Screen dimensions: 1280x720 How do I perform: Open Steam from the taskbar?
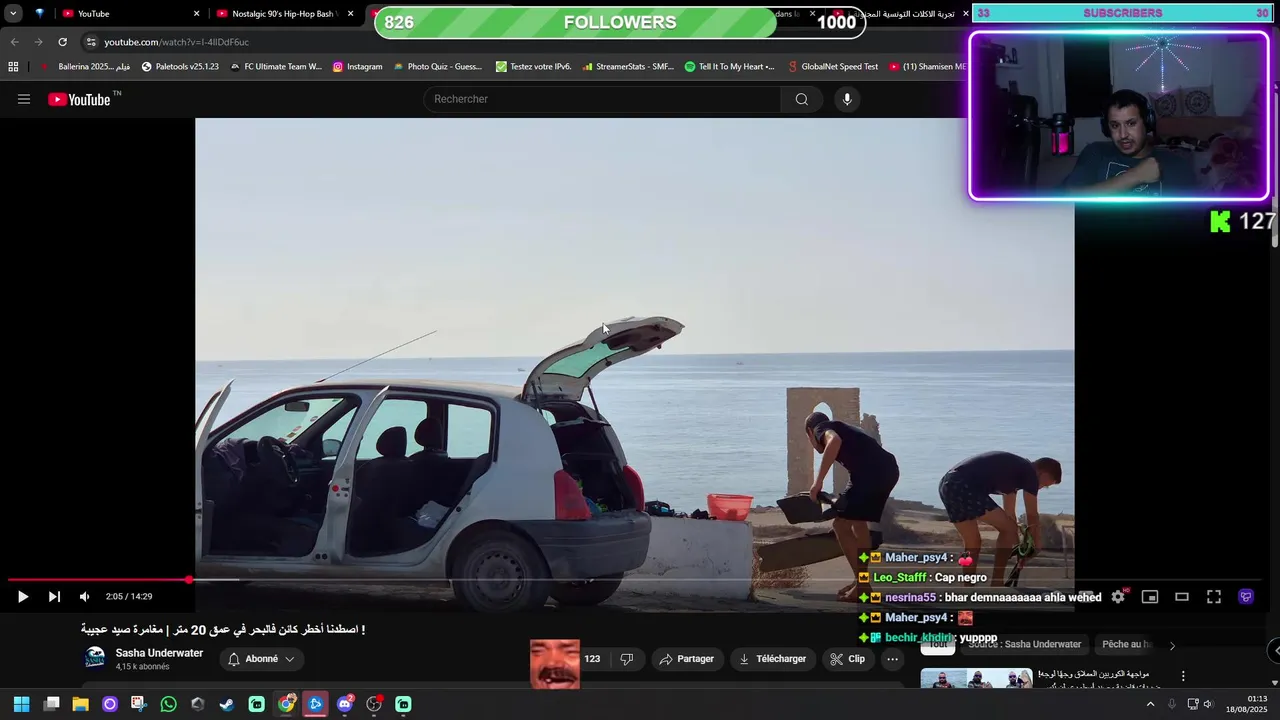[227, 704]
